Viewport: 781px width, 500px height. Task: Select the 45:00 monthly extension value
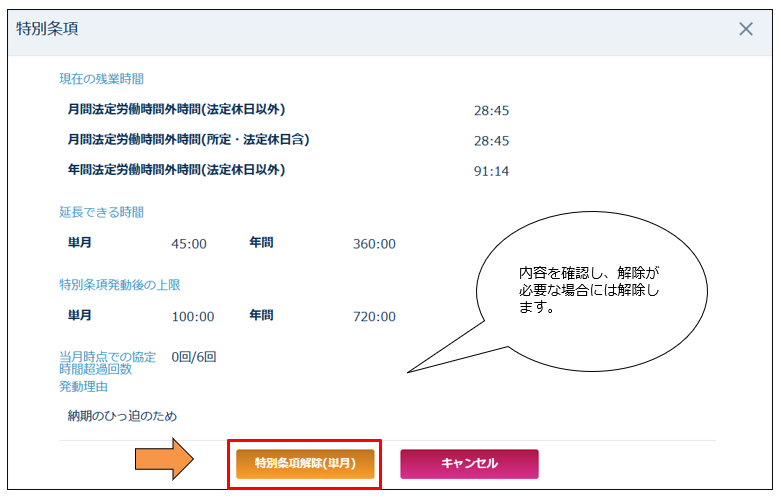[189, 244]
